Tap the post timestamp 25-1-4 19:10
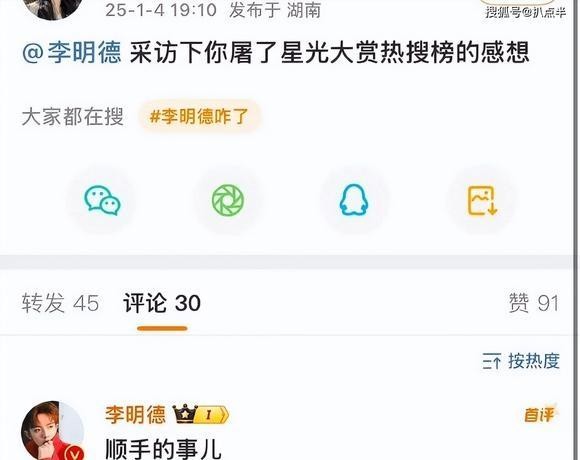The image size is (580, 460). [x=161, y=10]
